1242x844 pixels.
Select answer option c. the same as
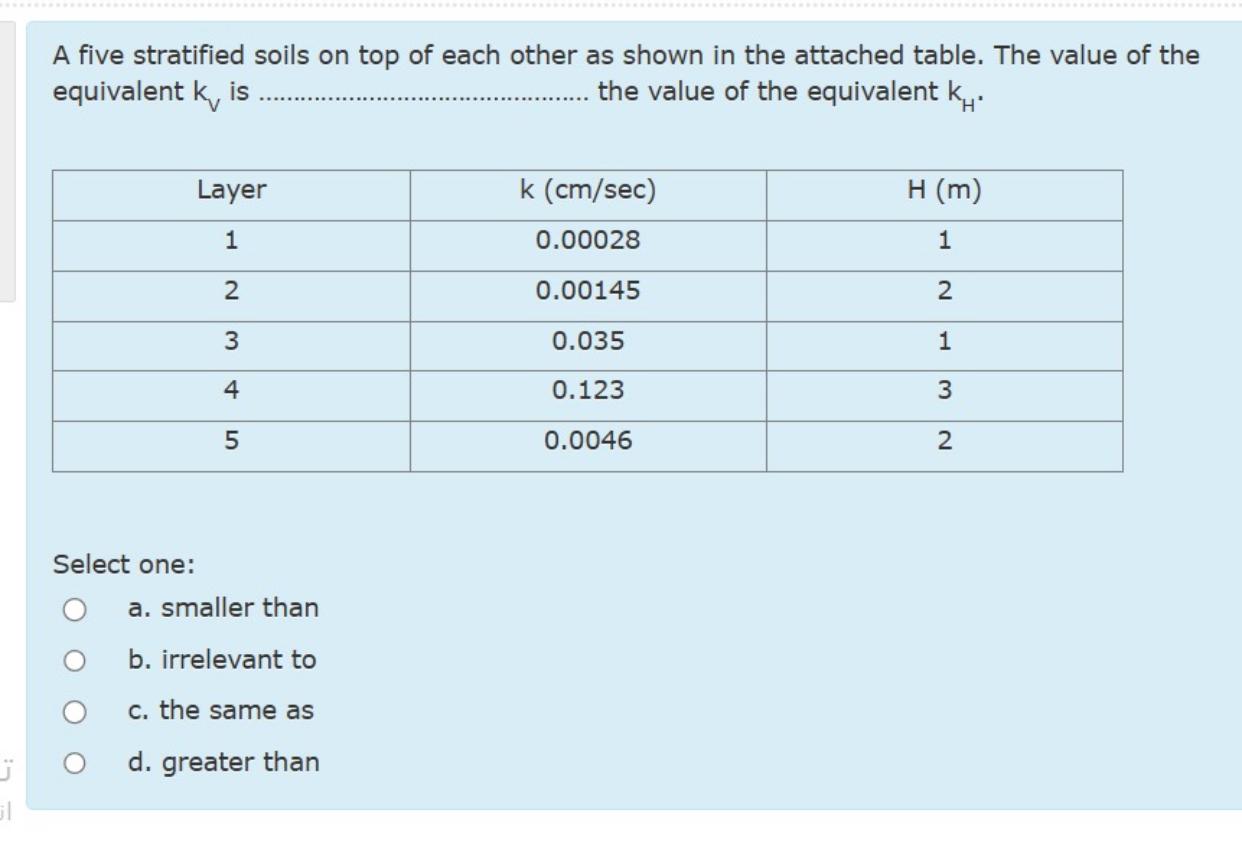tap(76, 711)
